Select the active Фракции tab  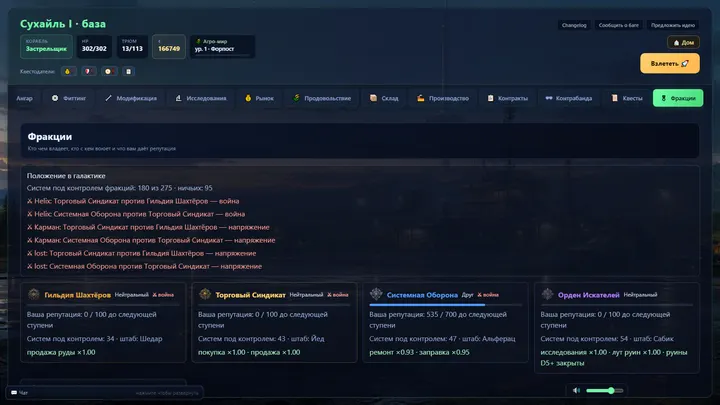point(678,98)
